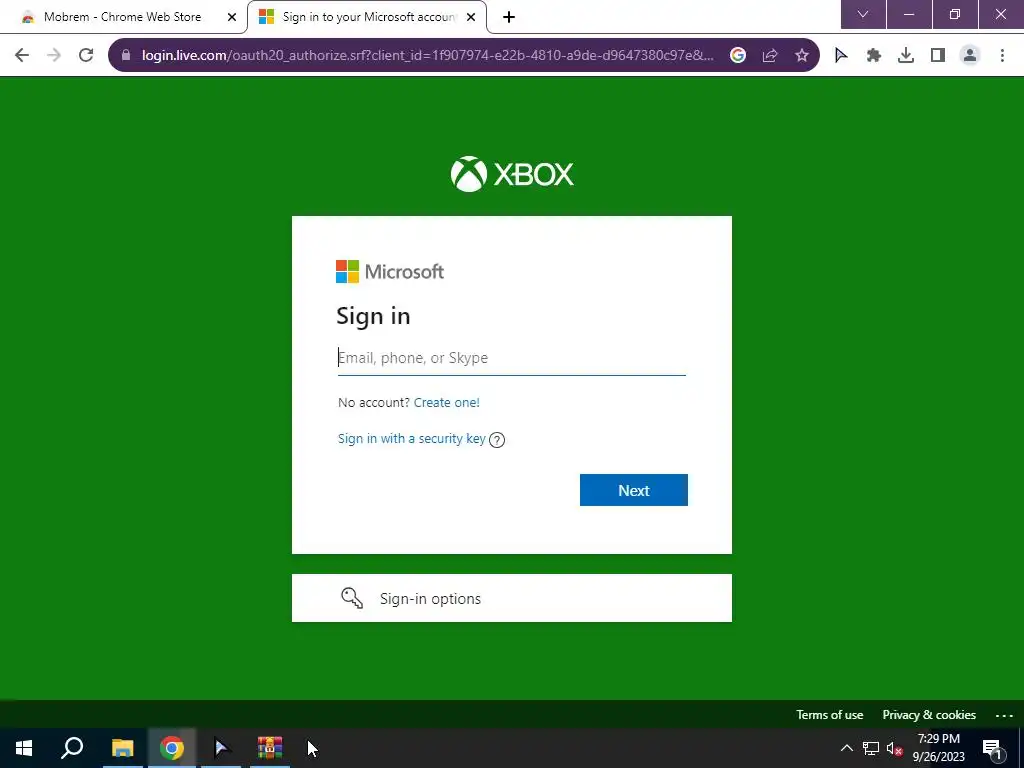Open the Extensions puzzle-piece menu
Image resolution: width=1024 pixels, height=768 pixels.
tap(874, 55)
